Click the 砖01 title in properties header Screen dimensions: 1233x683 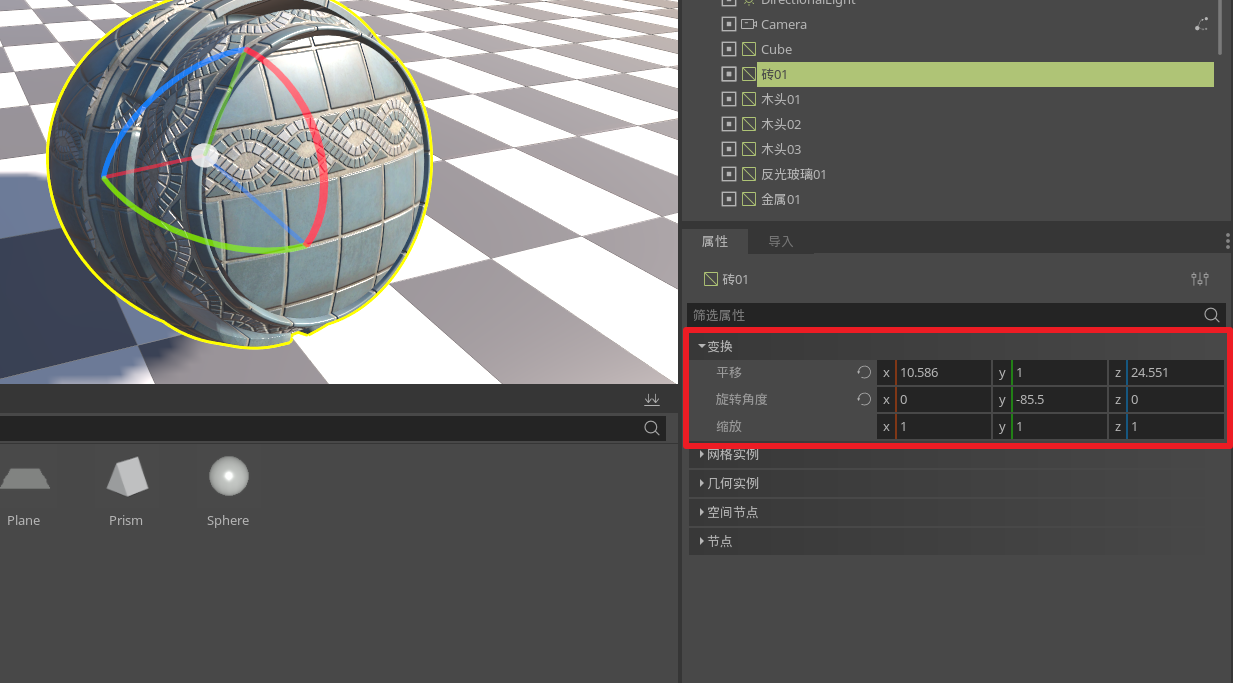(735, 279)
